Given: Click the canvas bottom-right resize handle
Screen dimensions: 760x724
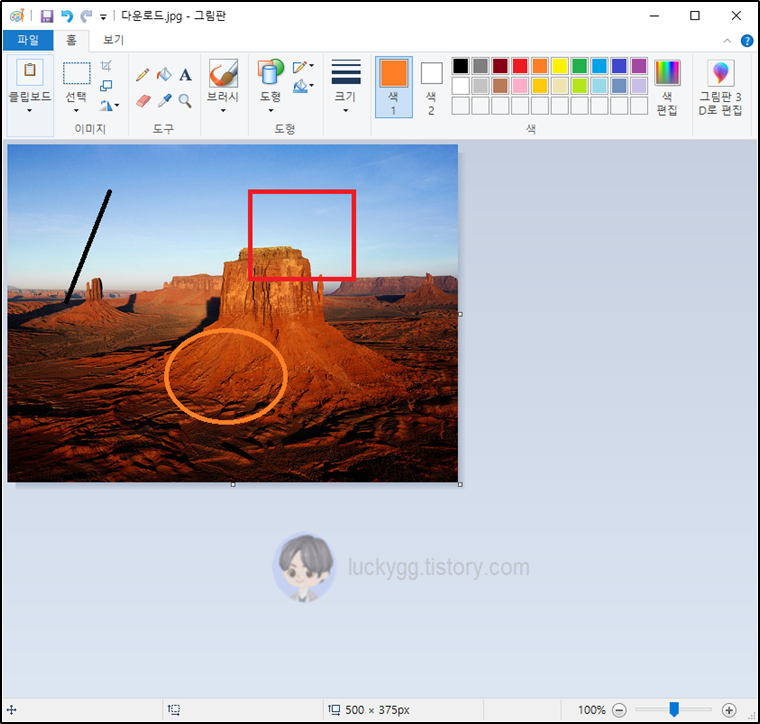Looking at the screenshot, I should [x=460, y=484].
